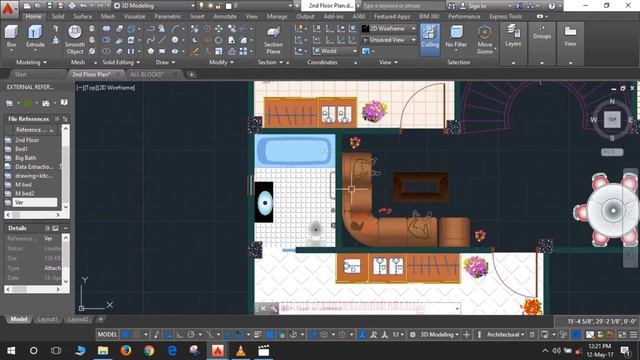Screen dimensions: 640x360
Task: Switch to the Surface ribbon tab
Action: coord(83,16)
